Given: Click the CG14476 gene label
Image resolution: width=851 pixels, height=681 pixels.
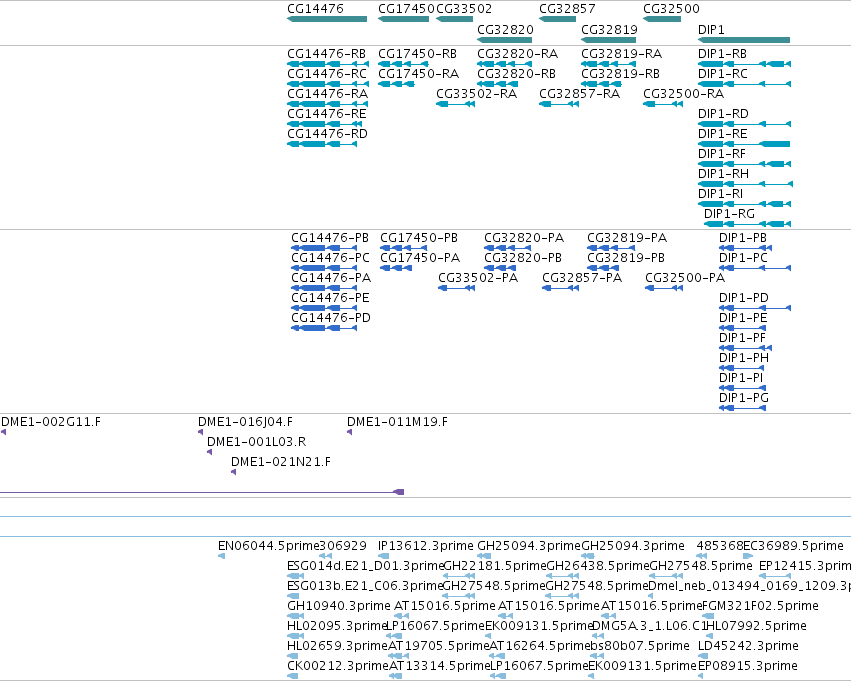Looking at the screenshot, I should click(x=315, y=9).
